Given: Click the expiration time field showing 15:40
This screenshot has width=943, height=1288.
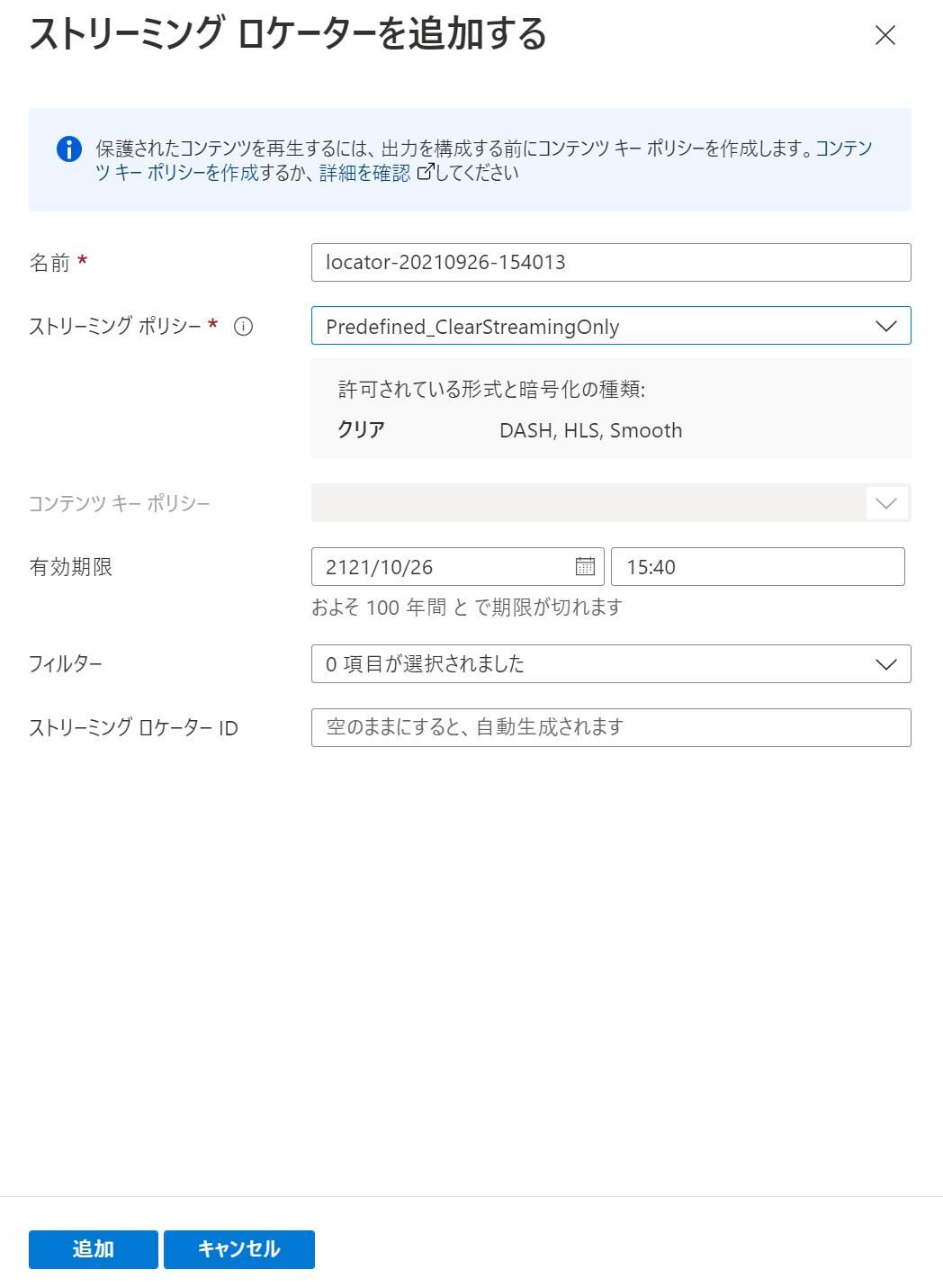Looking at the screenshot, I should click(x=758, y=566).
